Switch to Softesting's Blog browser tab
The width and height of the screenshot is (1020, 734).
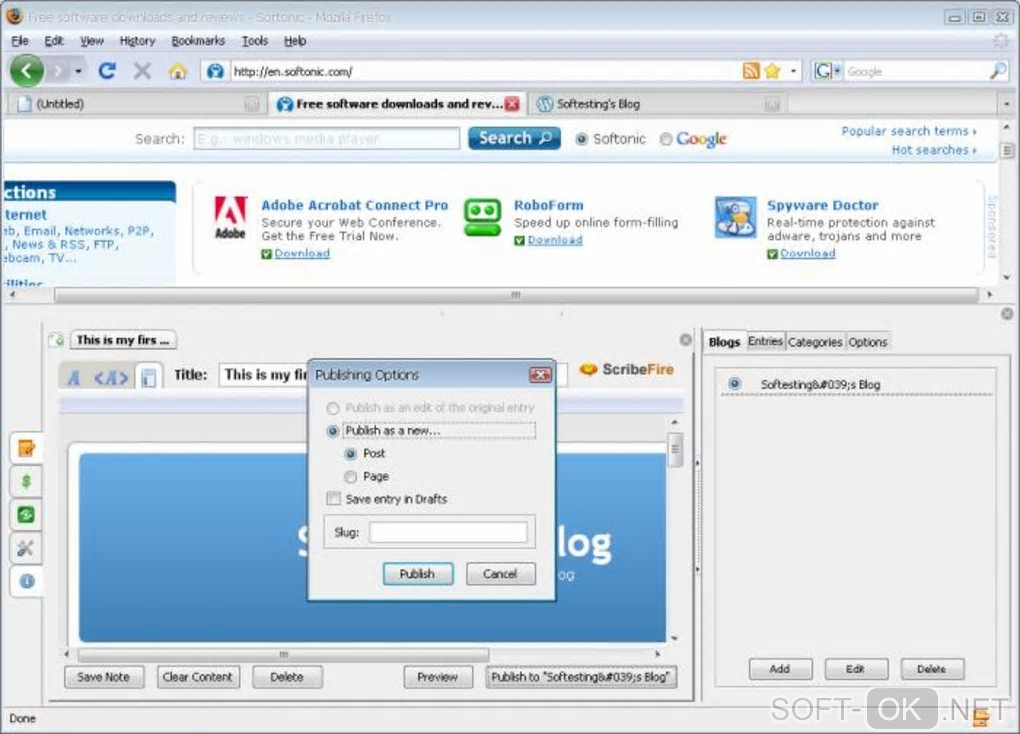pyautogui.click(x=656, y=103)
